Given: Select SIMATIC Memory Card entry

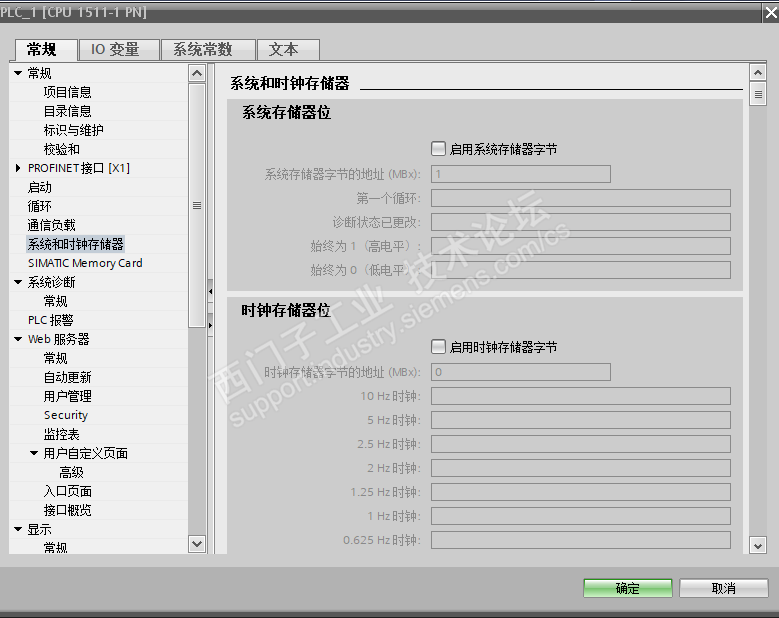Looking at the screenshot, I should click(x=85, y=263).
